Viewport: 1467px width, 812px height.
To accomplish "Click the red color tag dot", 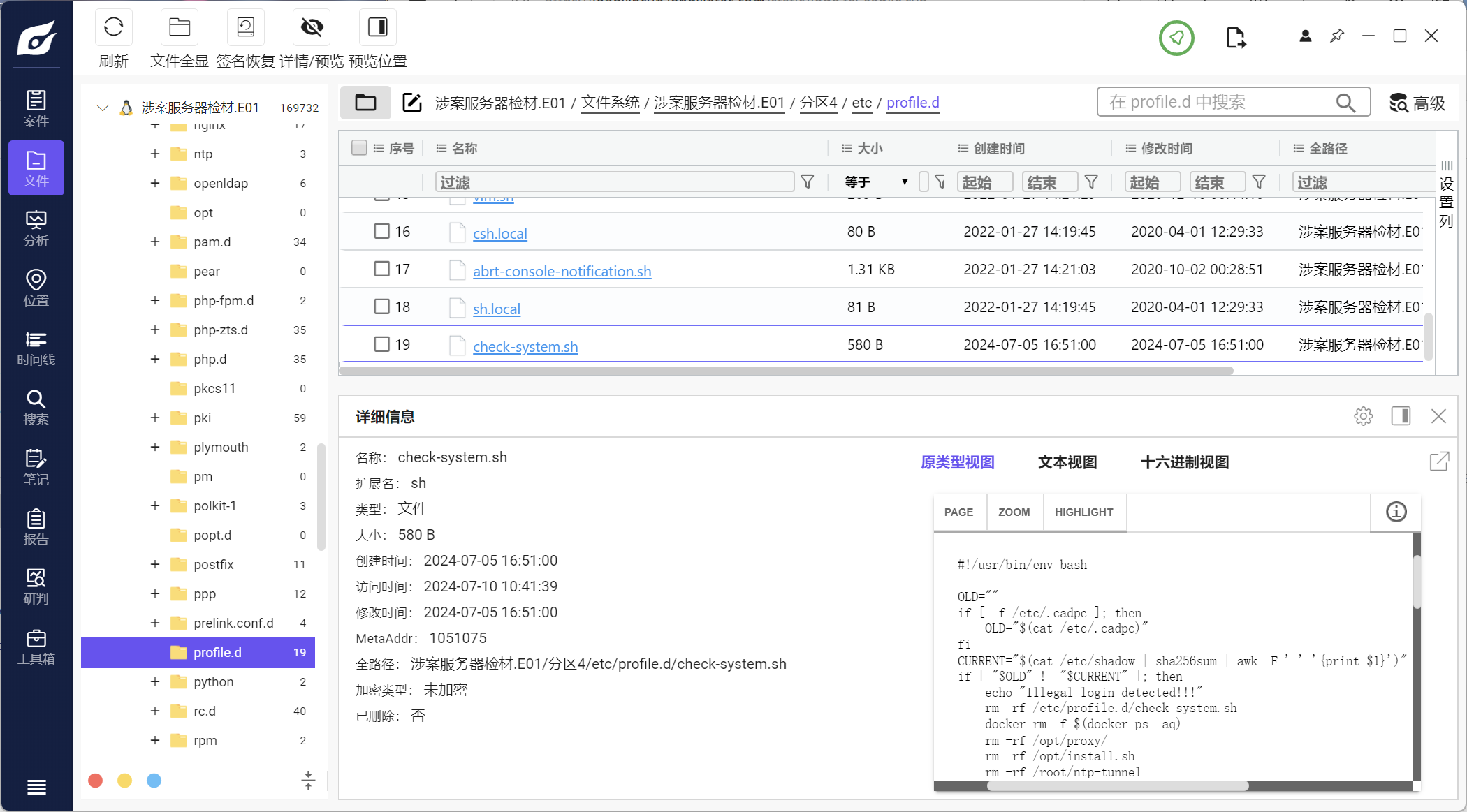I will 96,780.
